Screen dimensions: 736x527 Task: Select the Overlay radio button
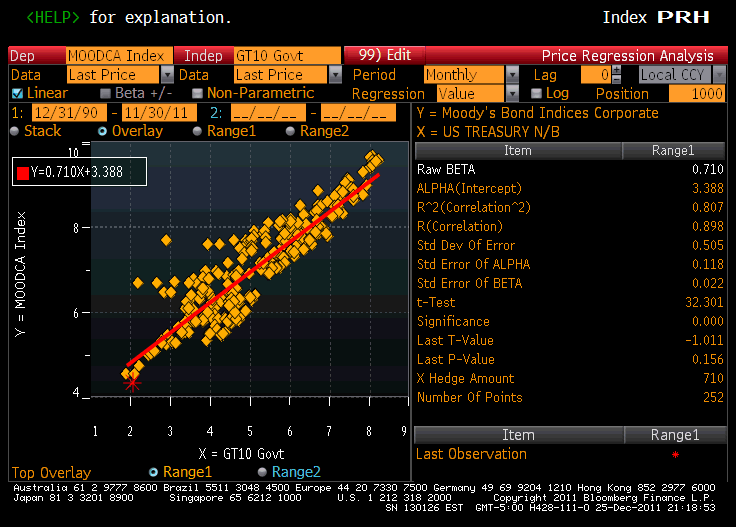point(102,131)
